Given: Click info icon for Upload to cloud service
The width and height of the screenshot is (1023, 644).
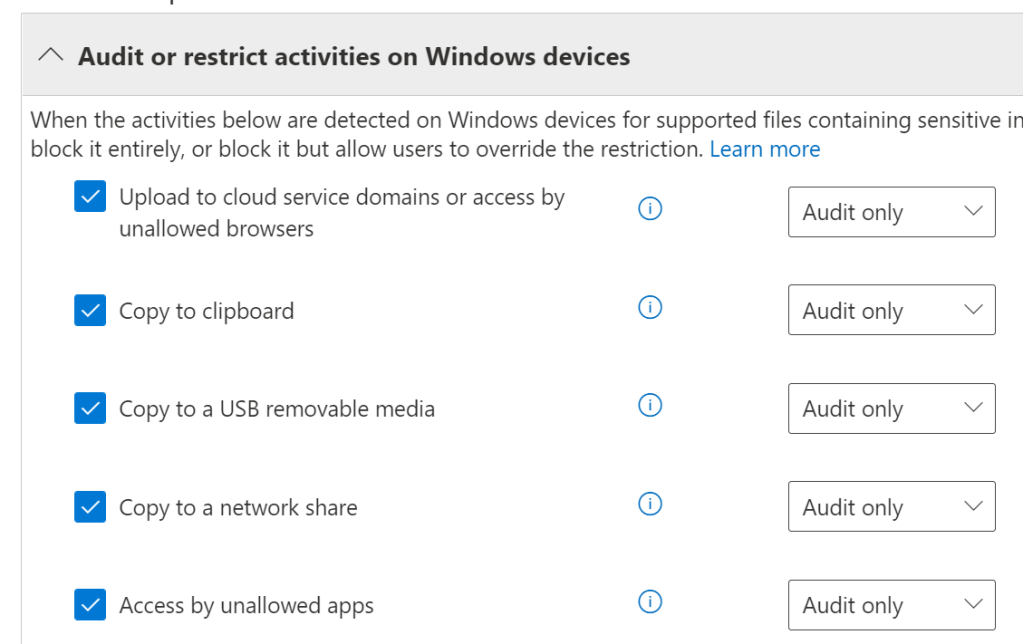Looking at the screenshot, I should click(x=650, y=209).
